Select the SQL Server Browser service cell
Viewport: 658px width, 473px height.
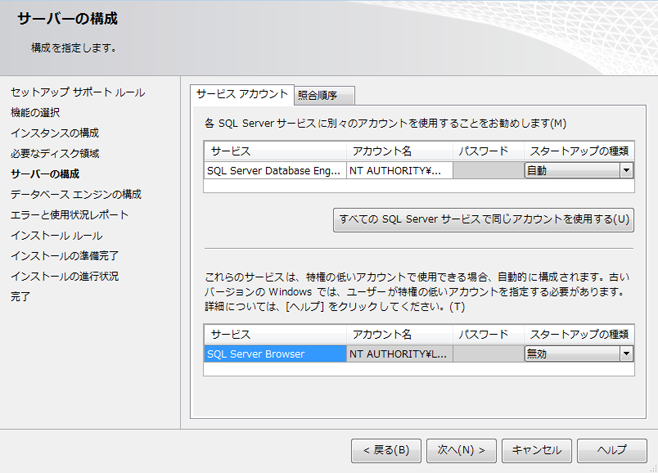tap(275, 354)
